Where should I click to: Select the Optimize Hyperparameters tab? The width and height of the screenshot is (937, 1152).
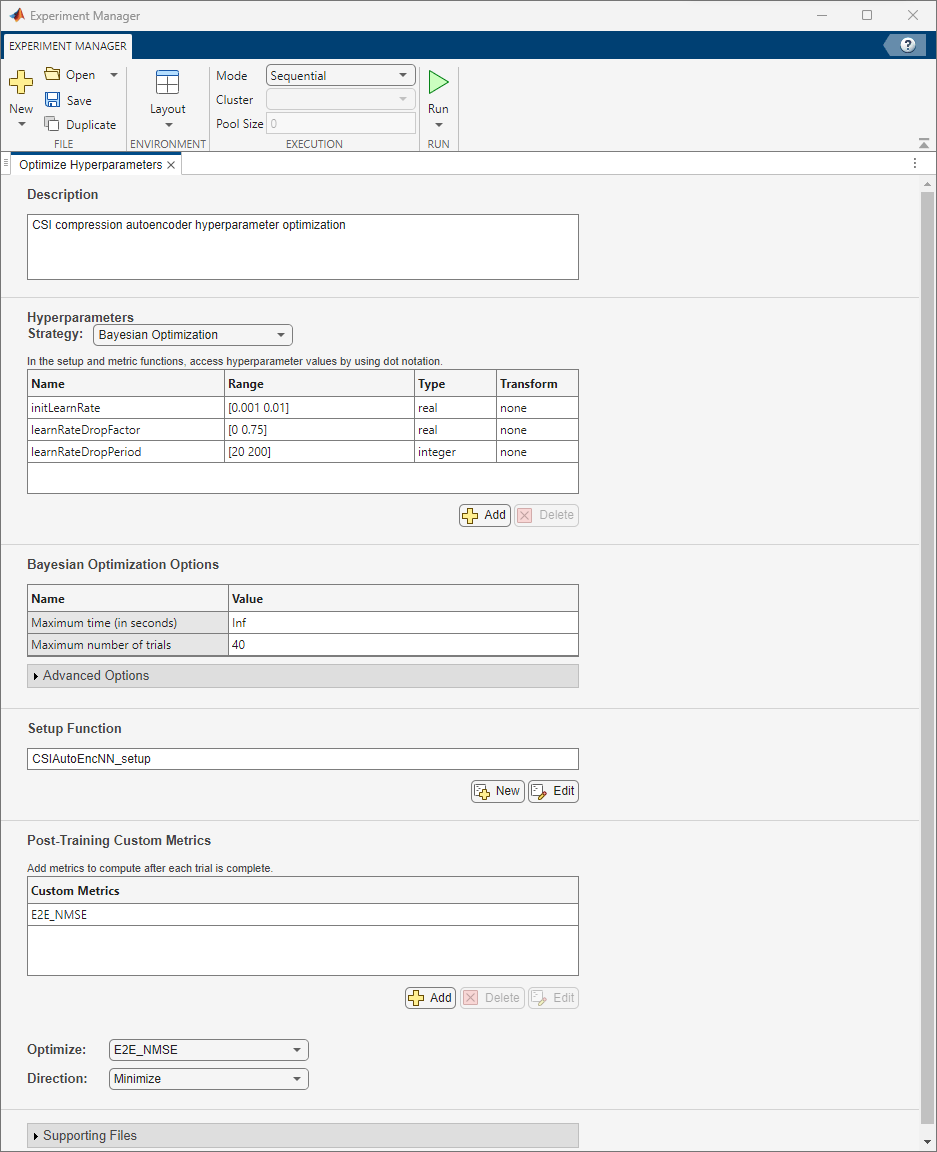click(x=89, y=164)
